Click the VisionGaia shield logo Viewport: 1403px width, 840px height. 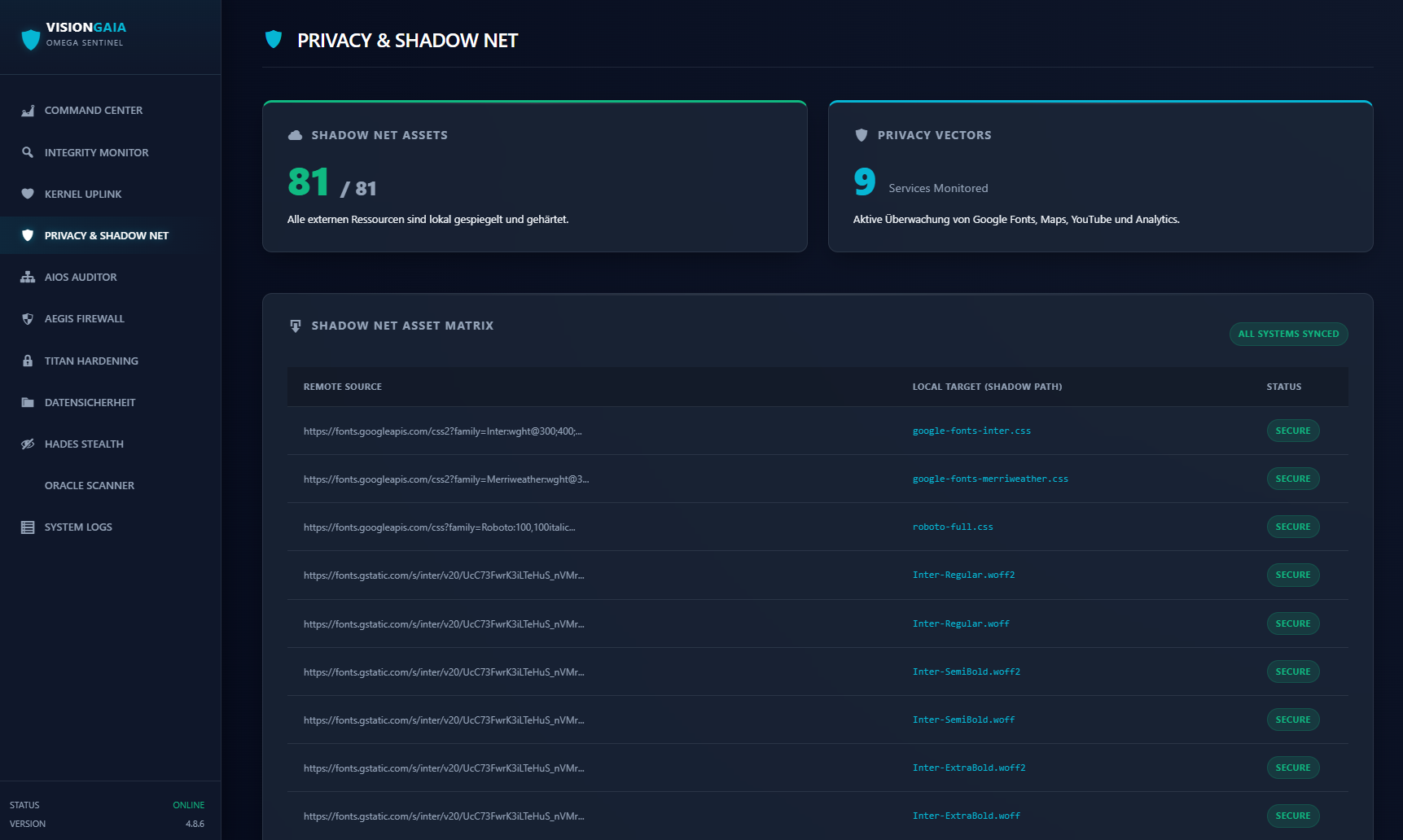pyautogui.click(x=31, y=39)
